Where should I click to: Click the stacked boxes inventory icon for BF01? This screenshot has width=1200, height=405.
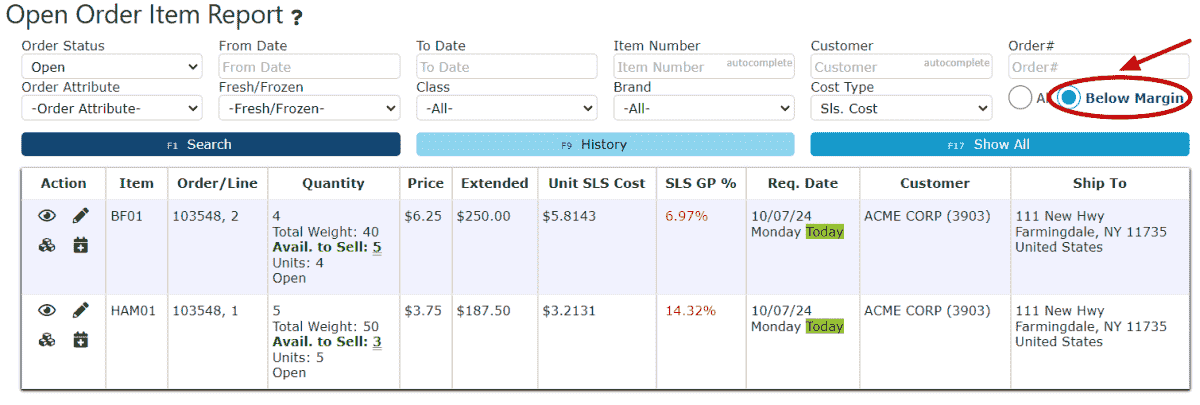47,245
